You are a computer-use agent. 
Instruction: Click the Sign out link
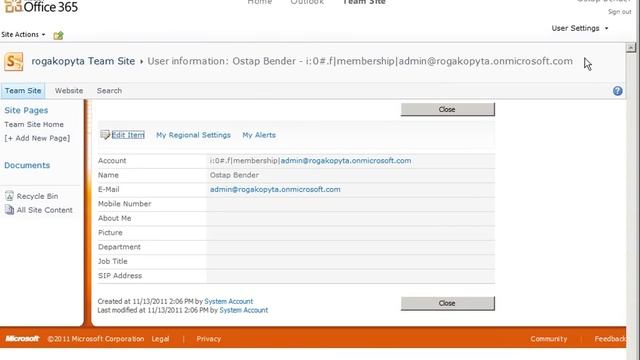coord(619,12)
